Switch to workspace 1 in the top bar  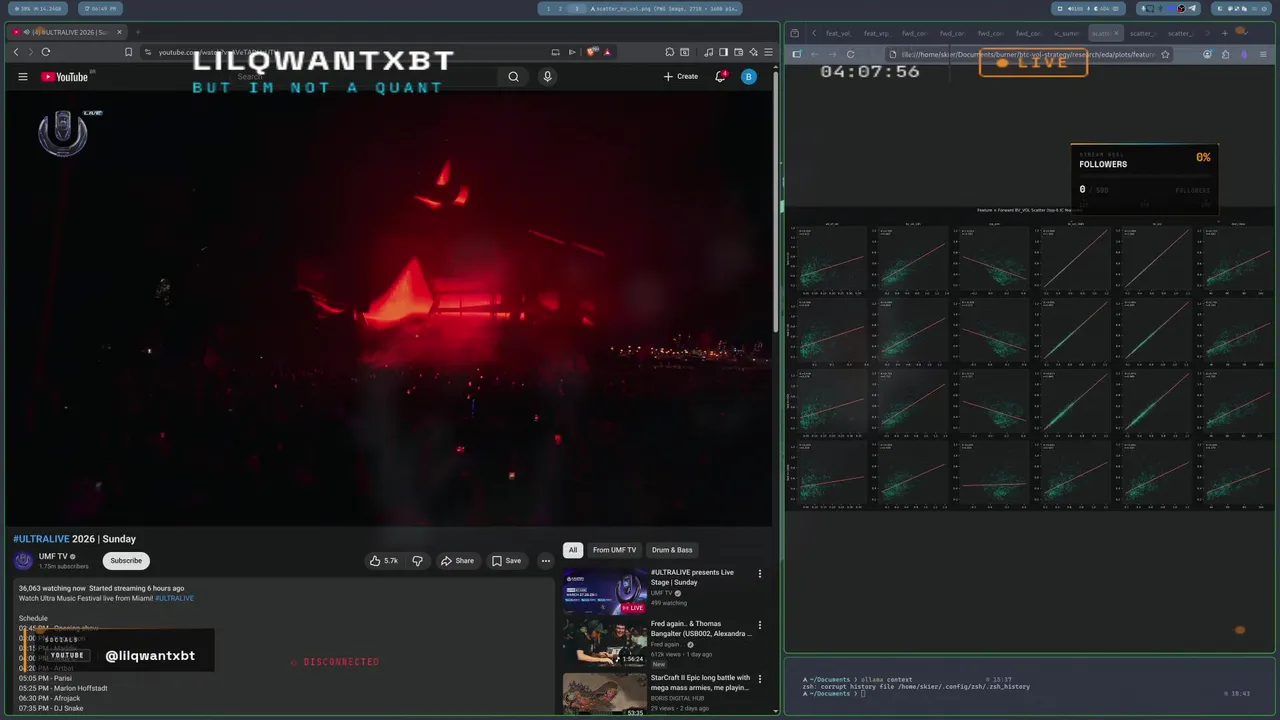[x=548, y=8]
